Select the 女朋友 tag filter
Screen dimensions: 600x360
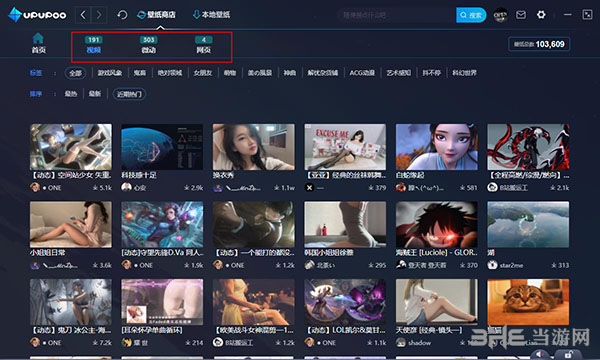(202, 73)
